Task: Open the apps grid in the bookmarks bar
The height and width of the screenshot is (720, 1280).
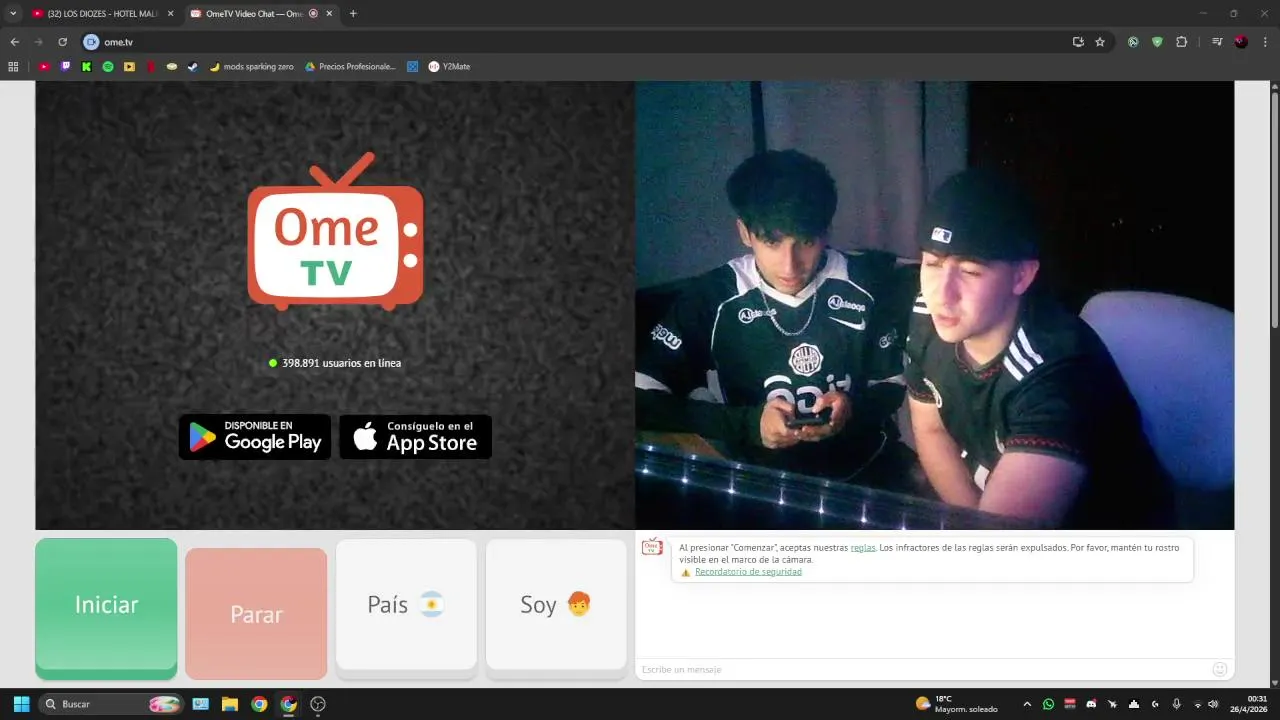Action: (13, 66)
